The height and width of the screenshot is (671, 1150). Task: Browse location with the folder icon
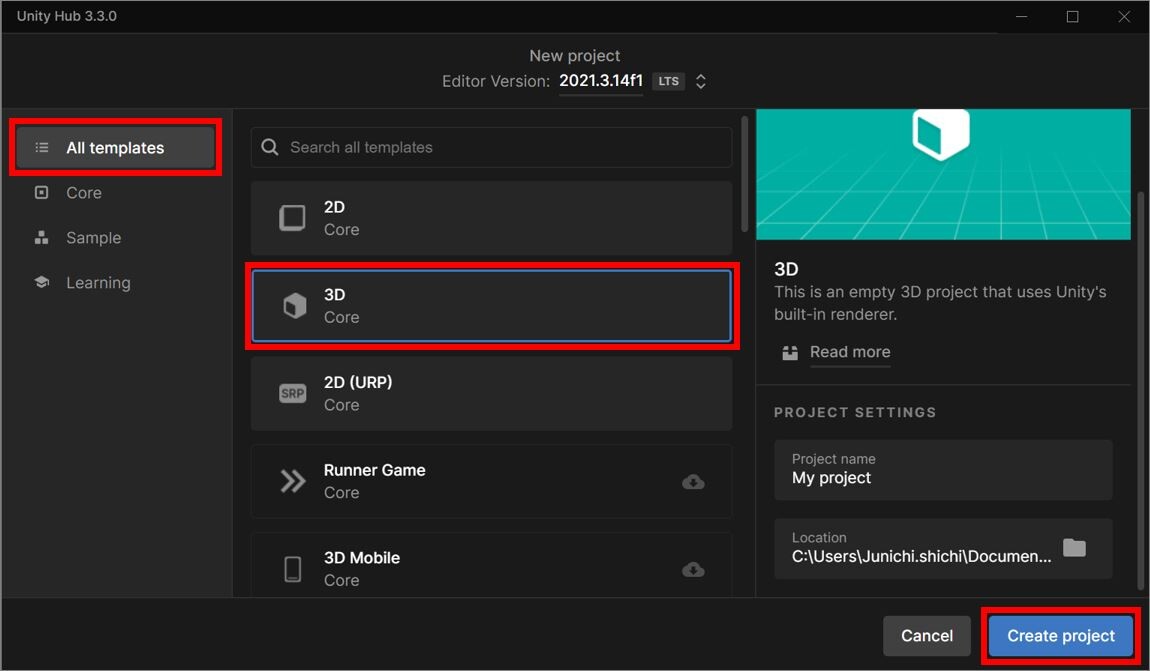point(1074,548)
